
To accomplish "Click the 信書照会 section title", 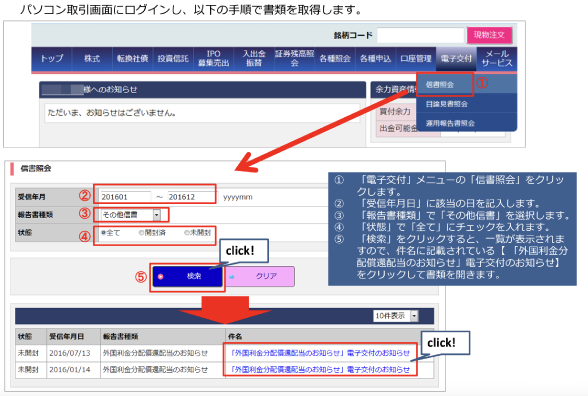I will tap(36, 168).
